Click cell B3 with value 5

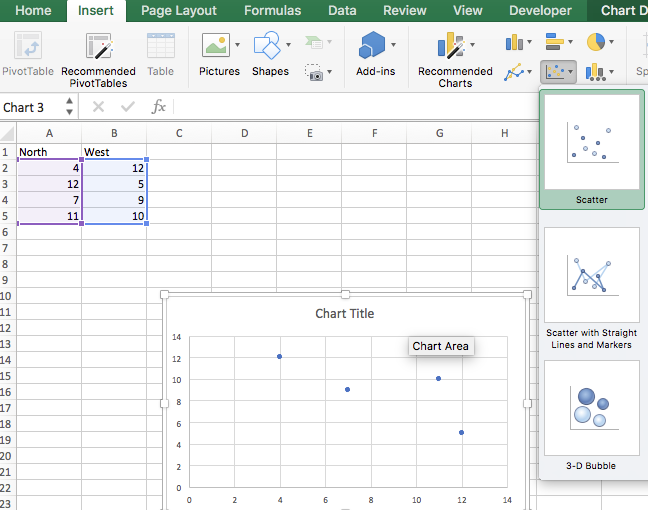[x=114, y=184]
